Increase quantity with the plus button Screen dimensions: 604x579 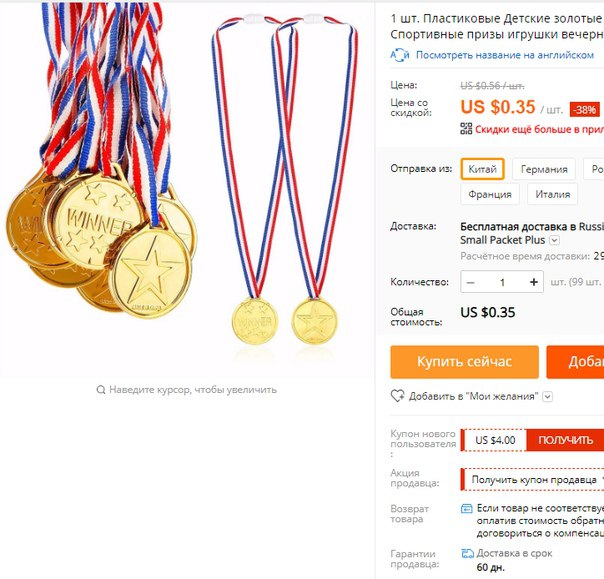tap(534, 282)
